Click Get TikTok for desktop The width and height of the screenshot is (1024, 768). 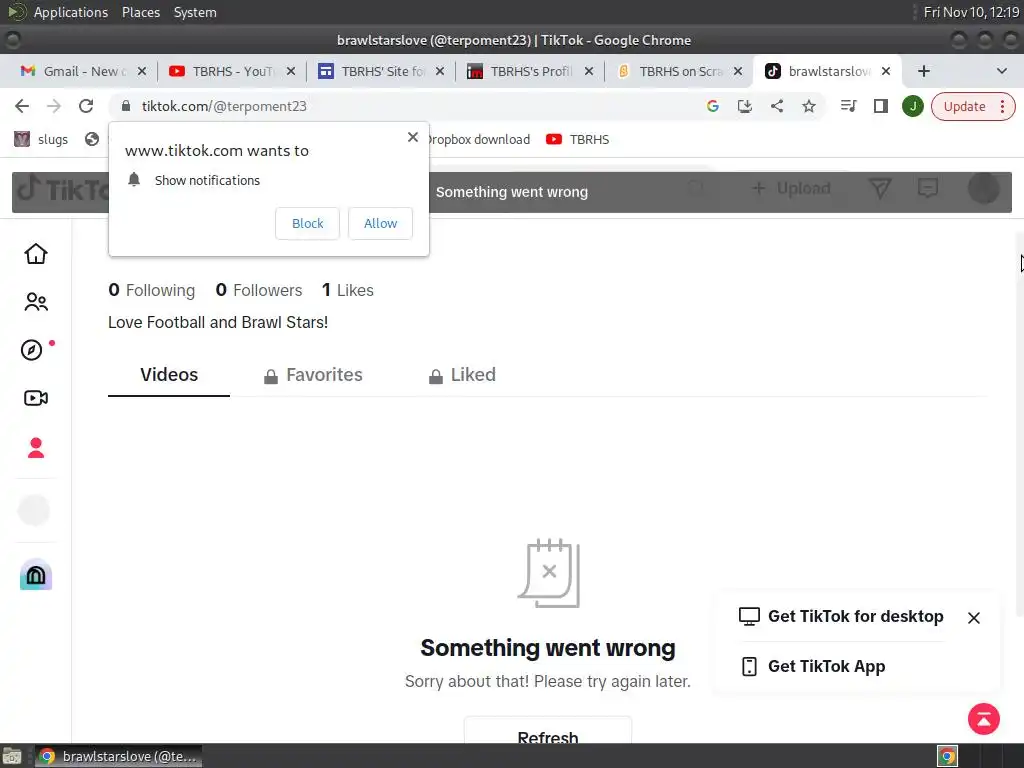840,616
